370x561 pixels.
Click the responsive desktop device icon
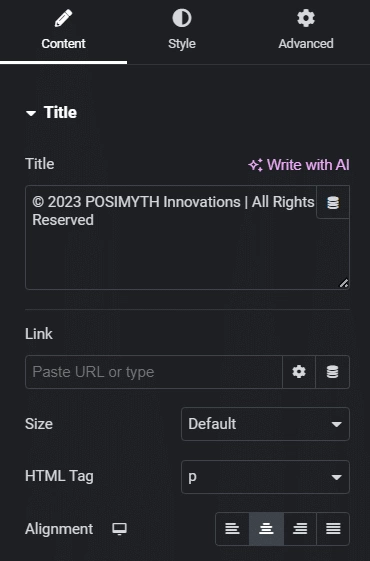point(120,529)
